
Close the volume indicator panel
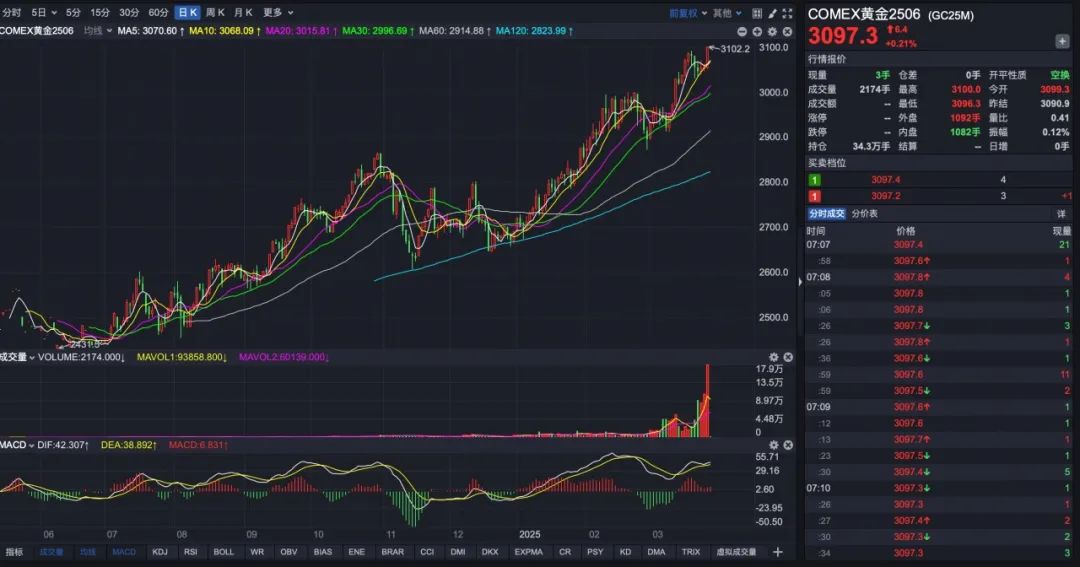click(788, 357)
